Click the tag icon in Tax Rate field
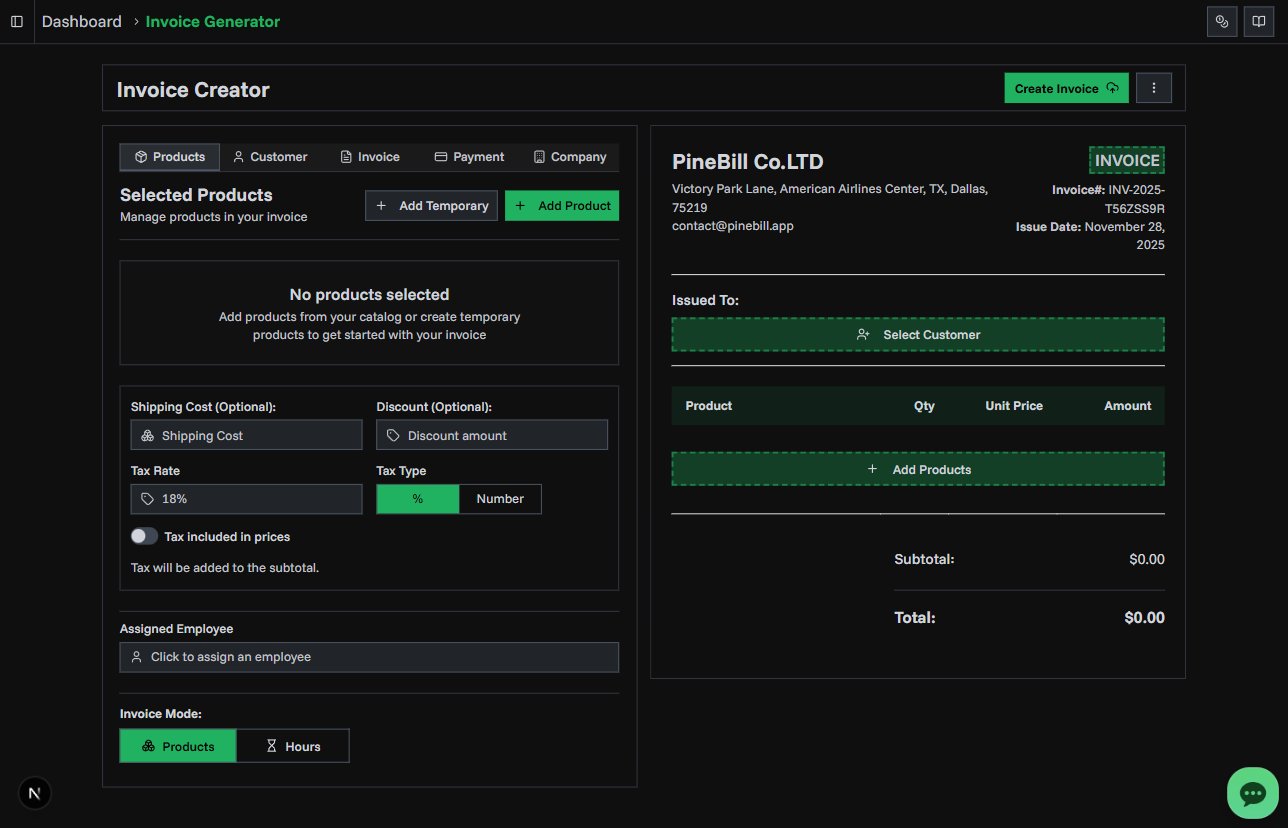The image size is (1288, 828). coord(148,499)
